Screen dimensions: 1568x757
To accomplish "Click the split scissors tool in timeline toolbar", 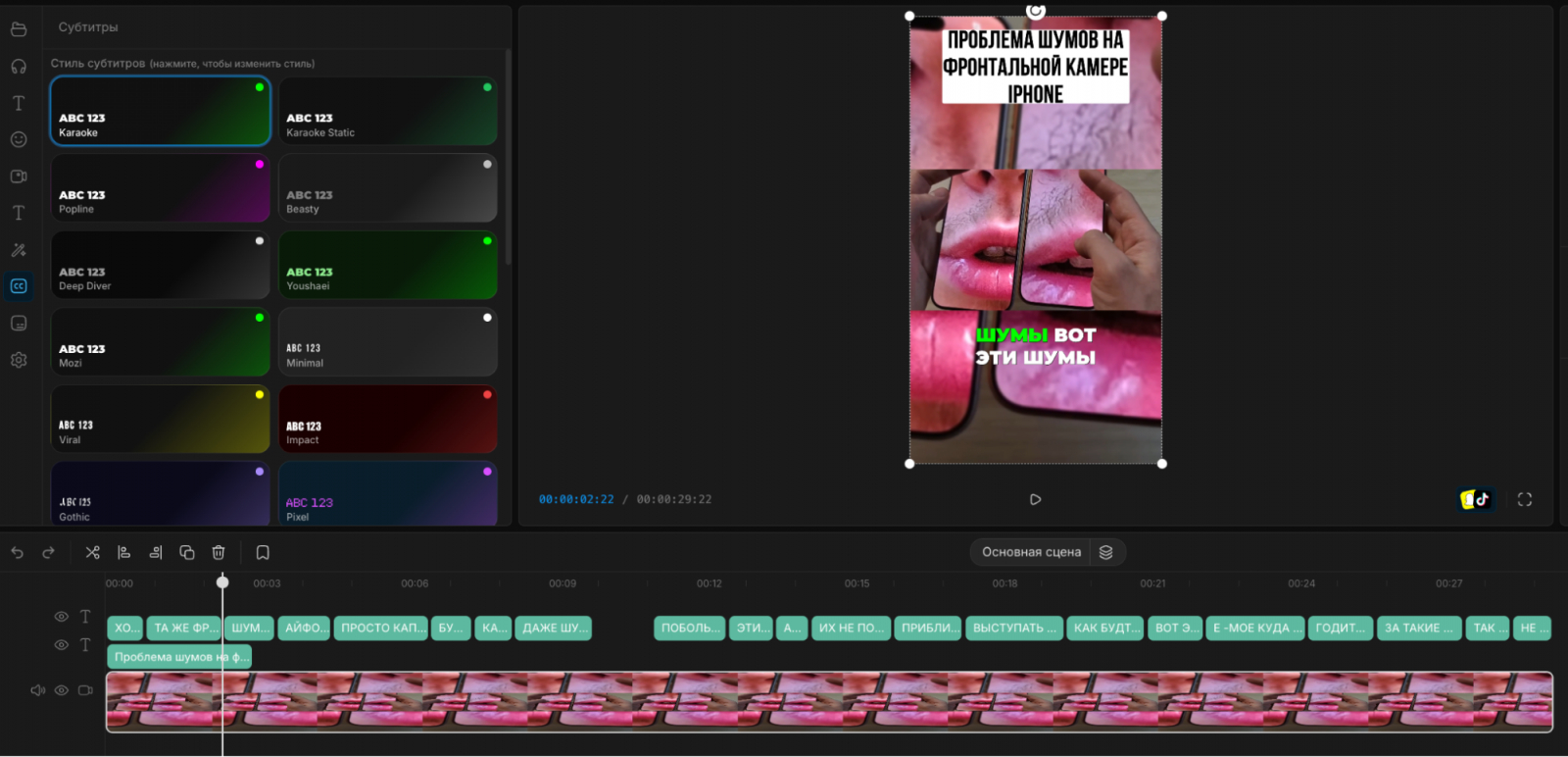I will (x=92, y=553).
